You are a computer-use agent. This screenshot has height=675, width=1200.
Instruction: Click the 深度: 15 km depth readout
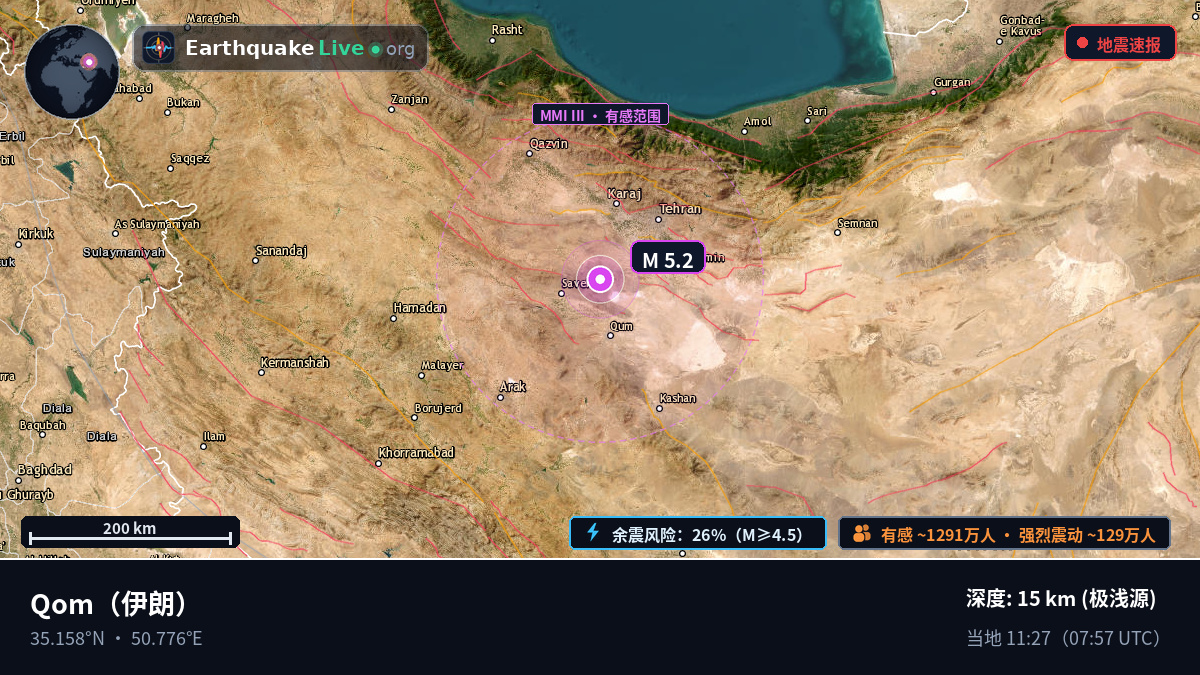tap(1061, 599)
